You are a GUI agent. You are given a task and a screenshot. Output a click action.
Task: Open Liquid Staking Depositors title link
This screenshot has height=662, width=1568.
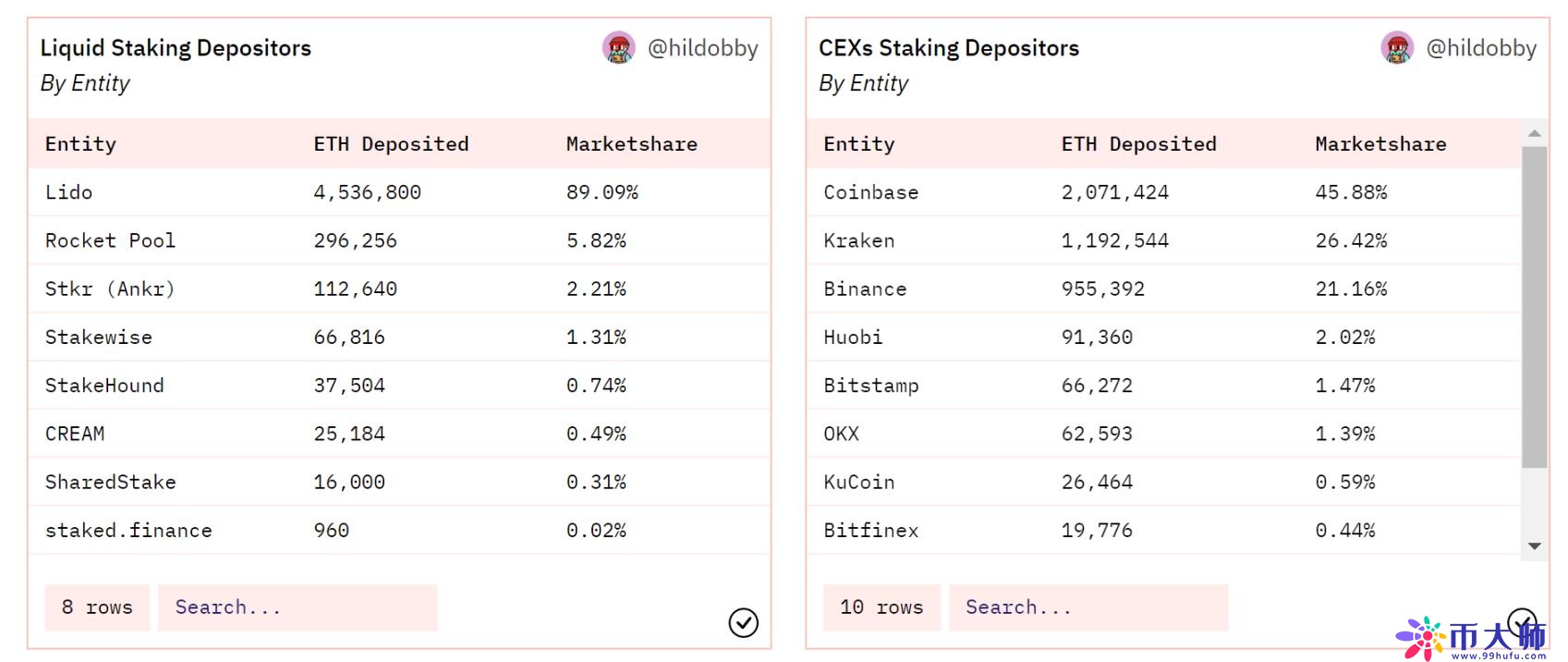(x=176, y=48)
